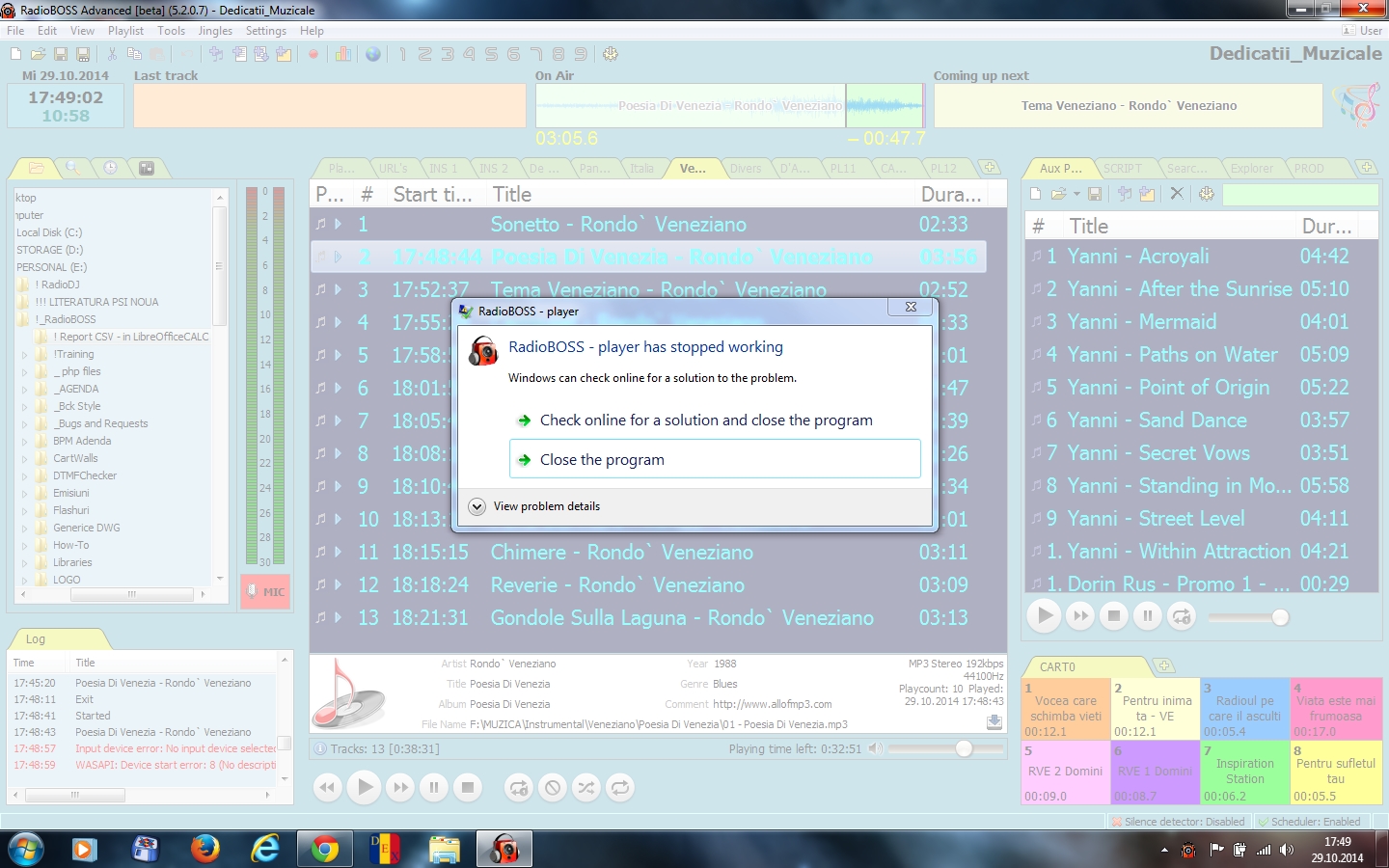Expand the CartWalls folder node
This screenshot has width=1389, height=868.
pyautogui.click(x=25, y=458)
